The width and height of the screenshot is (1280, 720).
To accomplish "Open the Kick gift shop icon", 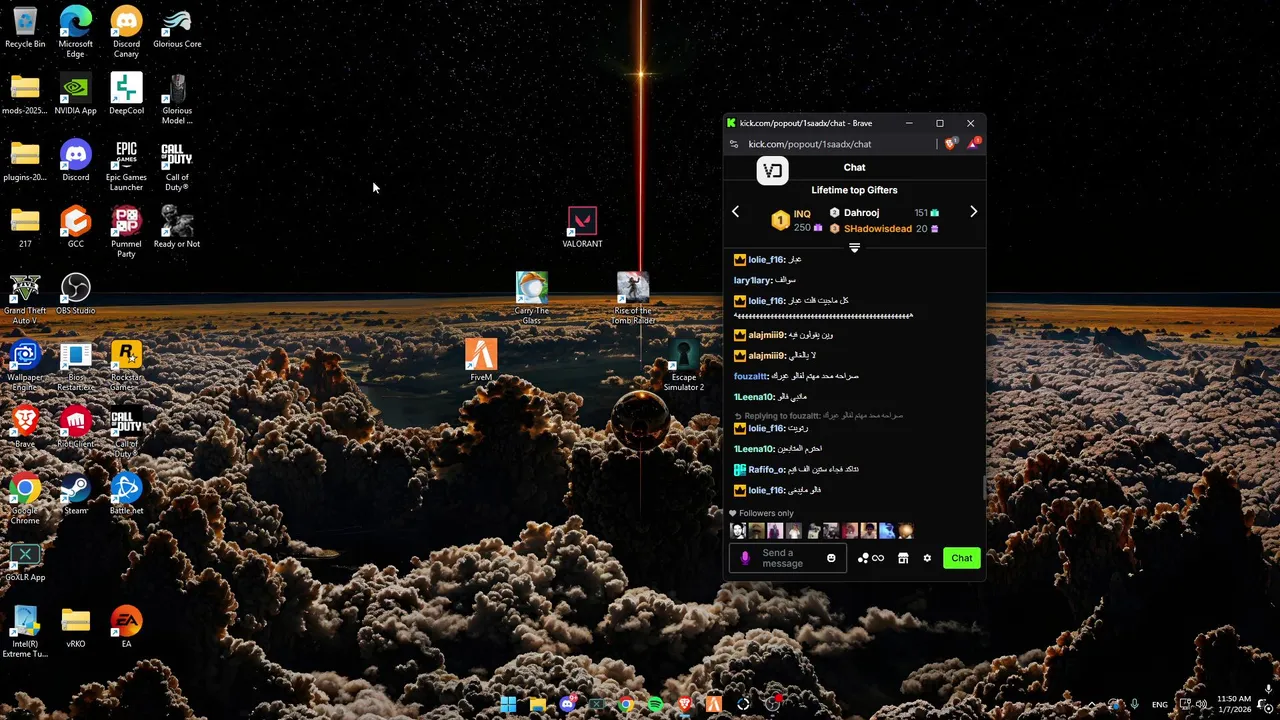I will click(x=903, y=558).
